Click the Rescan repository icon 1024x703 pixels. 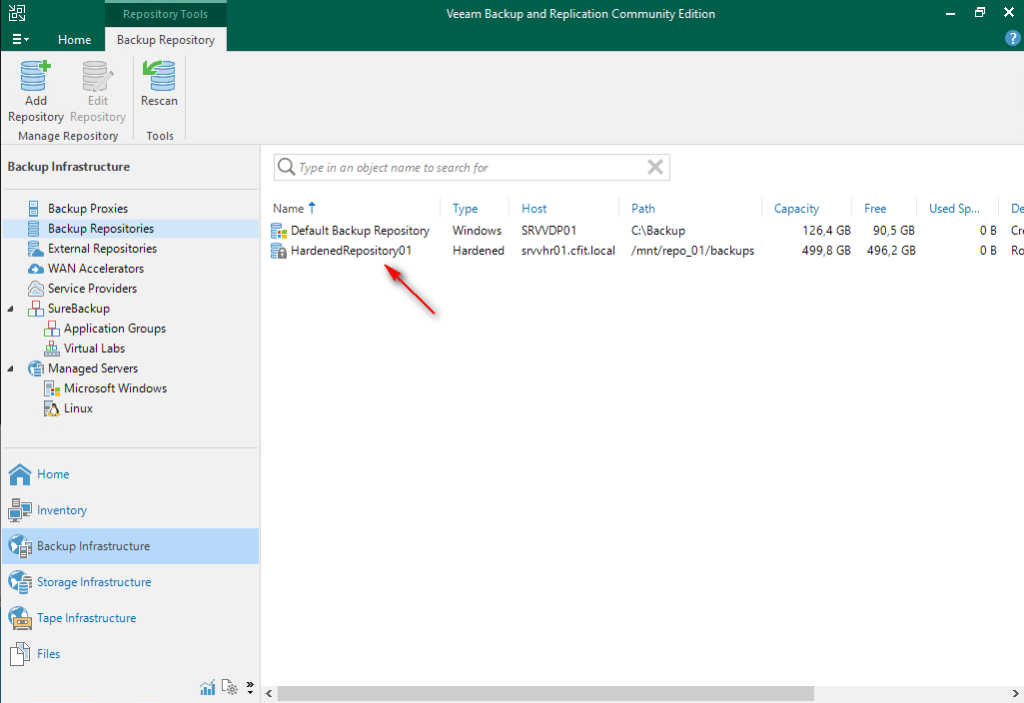click(x=159, y=77)
